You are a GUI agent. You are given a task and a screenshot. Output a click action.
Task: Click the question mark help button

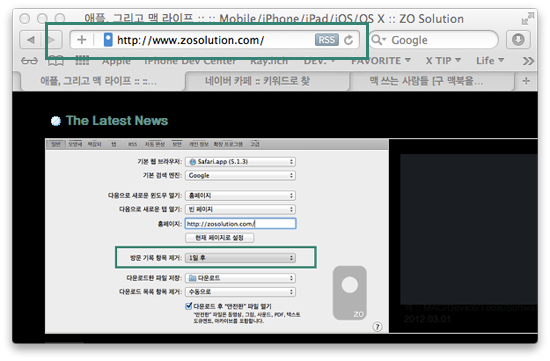coord(377,327)
